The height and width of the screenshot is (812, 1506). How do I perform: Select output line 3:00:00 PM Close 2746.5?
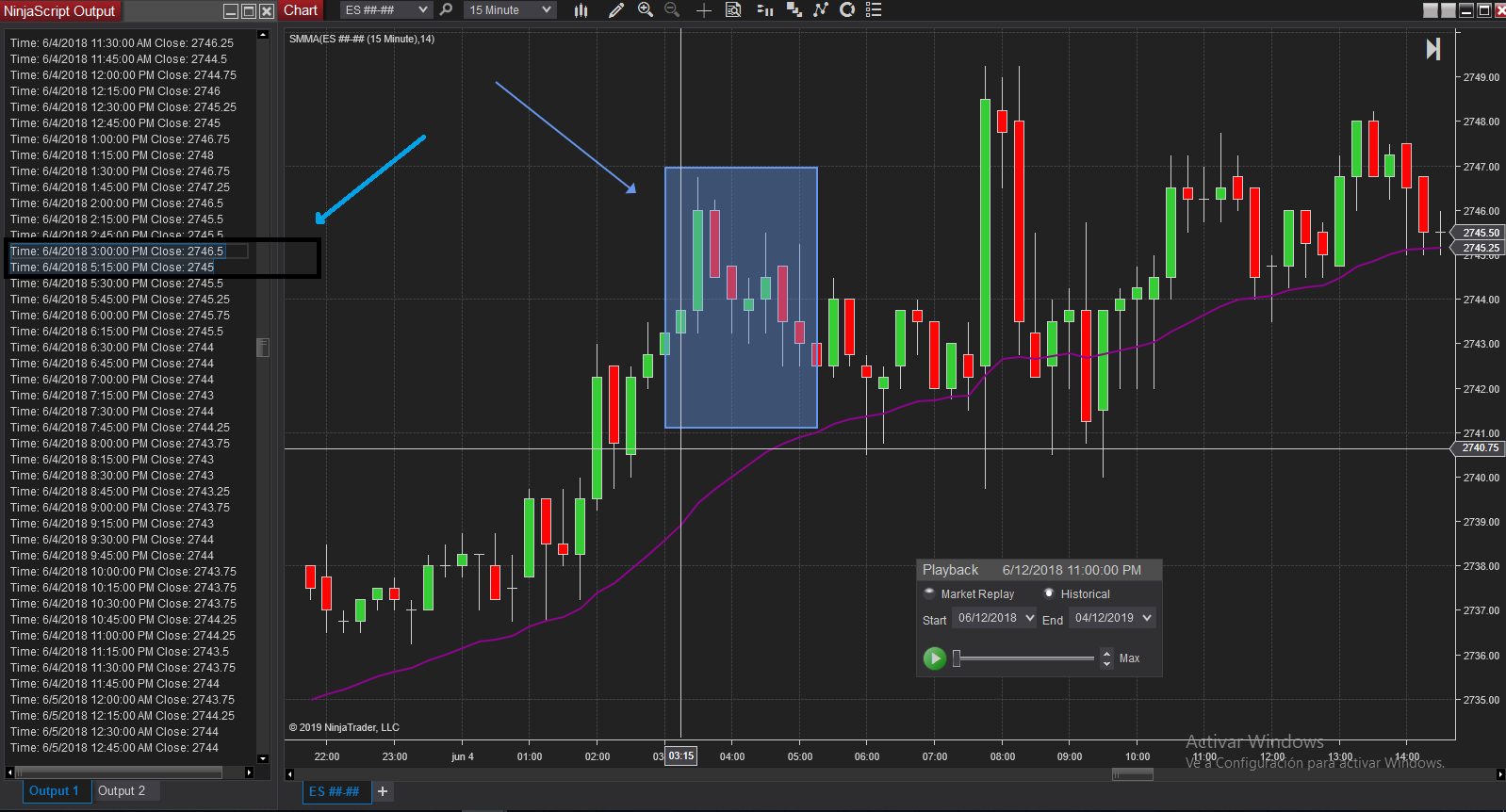point(117,252)
